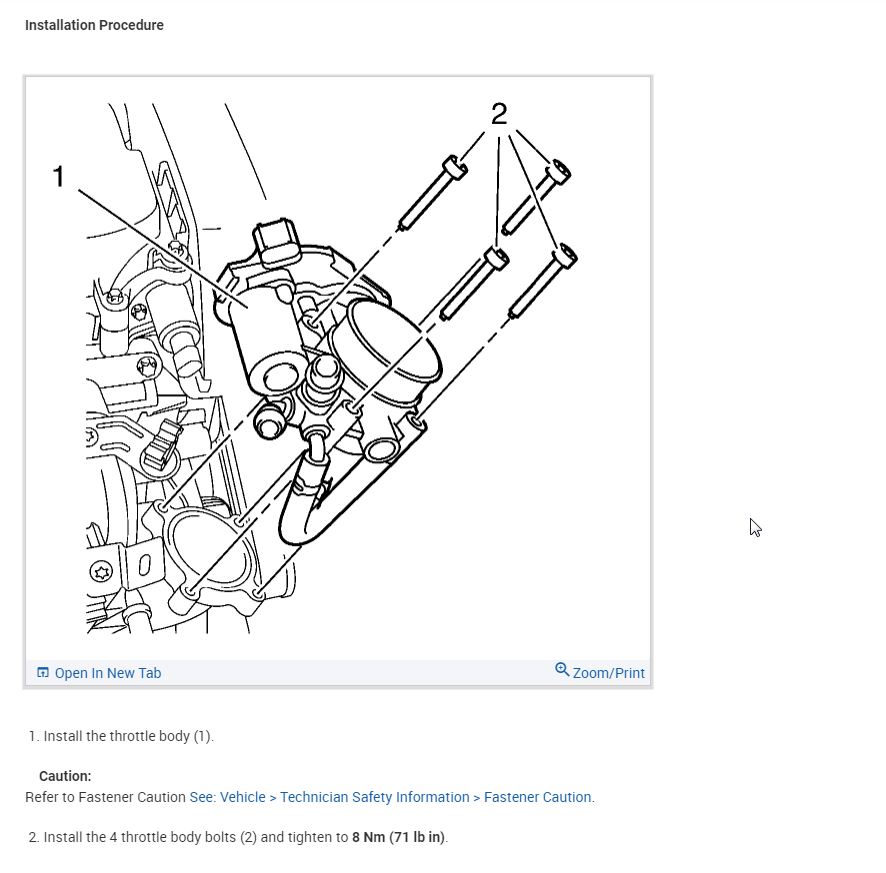Click the bold Caution: label

(65, 776)
